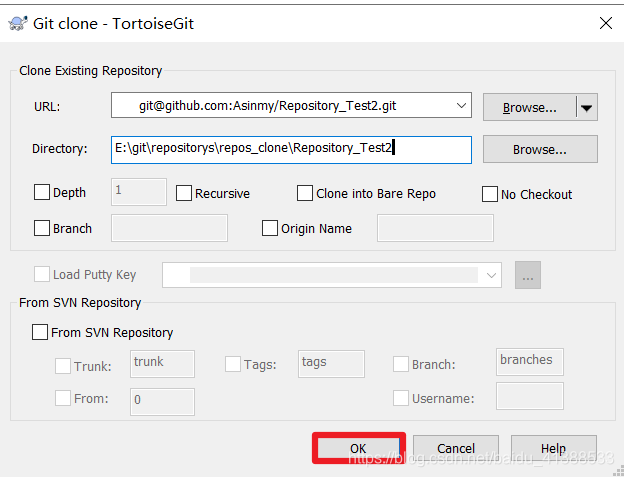Screen dimensions: 624x477
Task: Click the Username text field
Action: point(530,396)
